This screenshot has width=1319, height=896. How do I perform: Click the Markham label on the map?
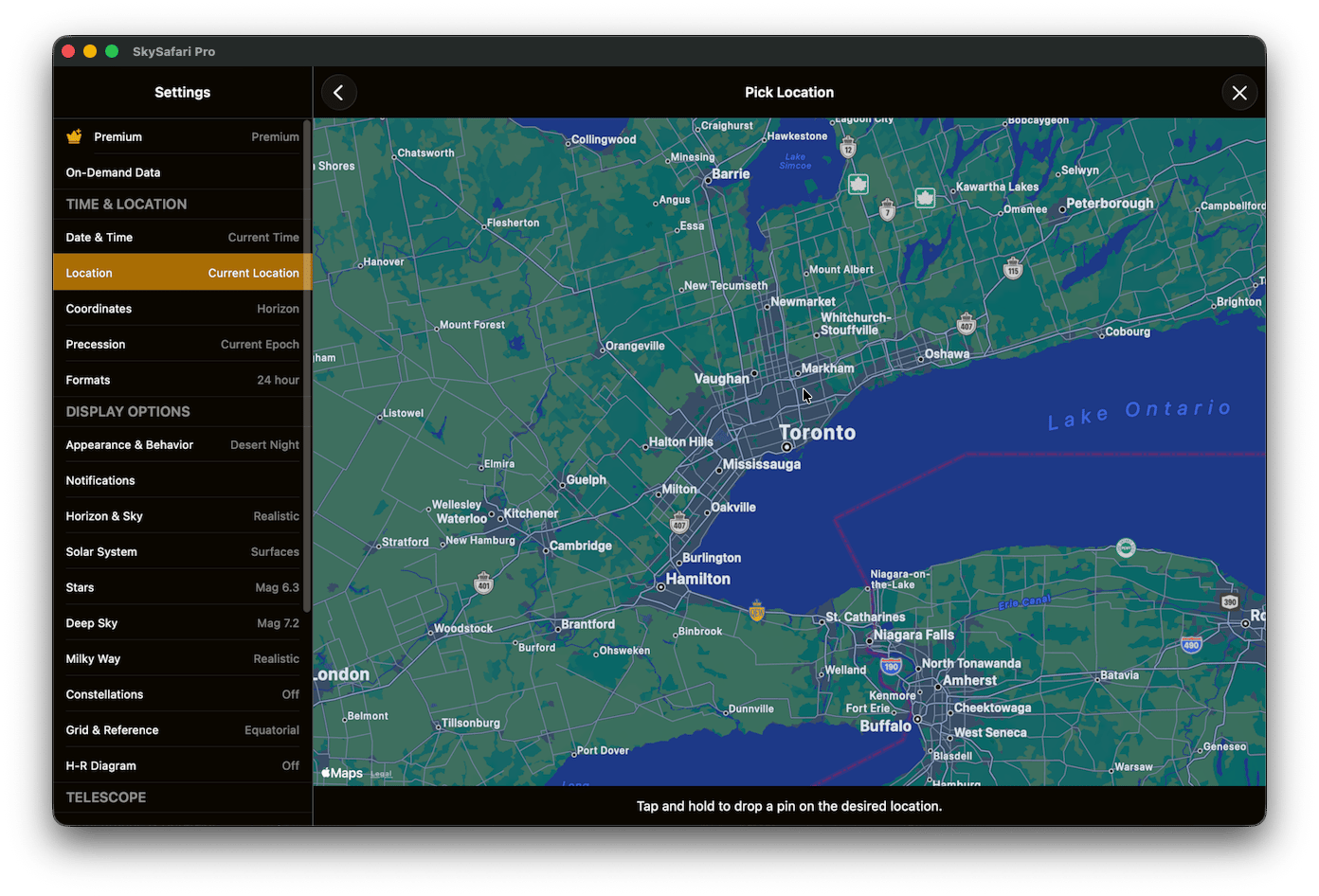point(827,368)
